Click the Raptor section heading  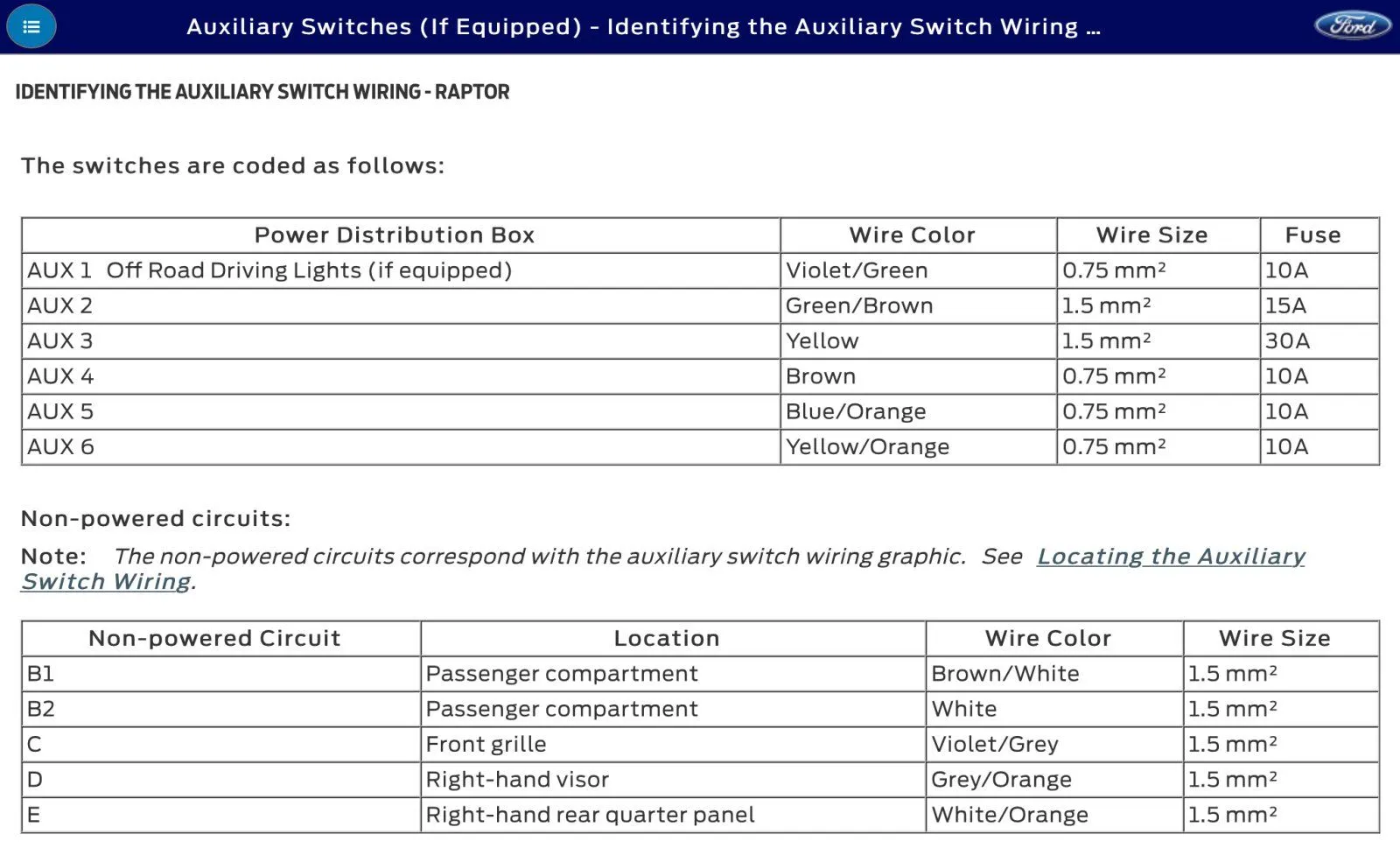click(x=262, y=92)
